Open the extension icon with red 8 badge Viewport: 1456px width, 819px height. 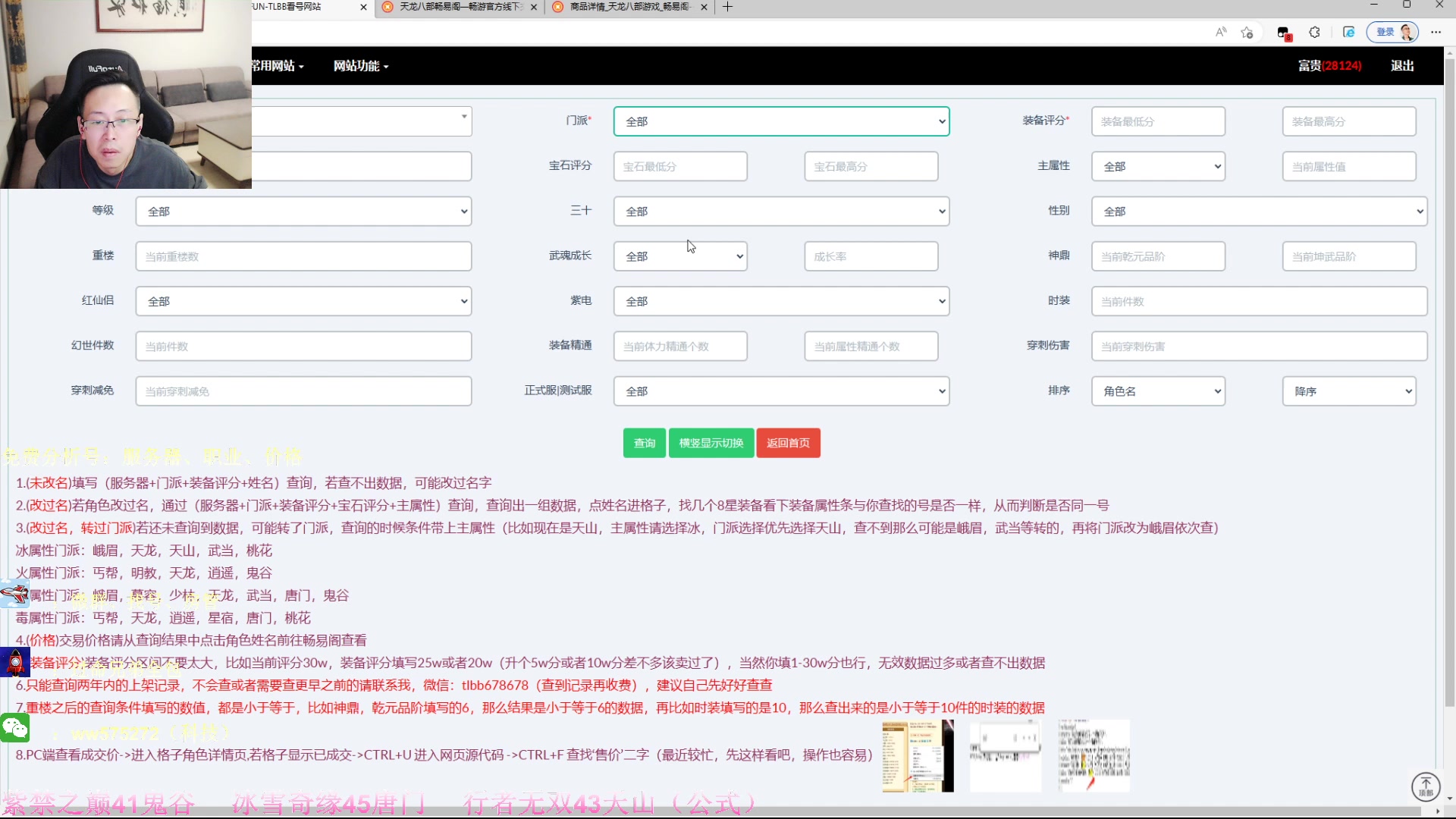point(1283,33)
